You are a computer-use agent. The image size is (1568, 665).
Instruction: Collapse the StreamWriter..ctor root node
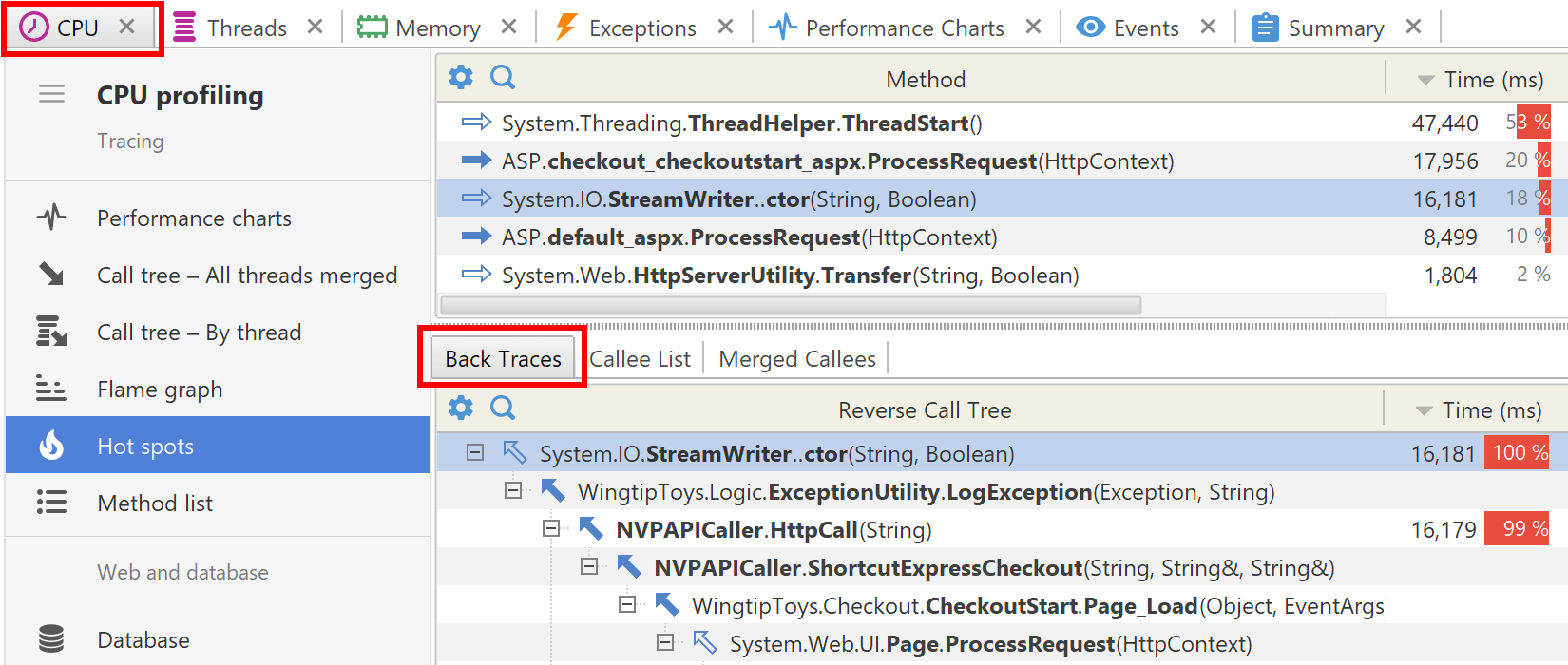[x=475, y=453]
